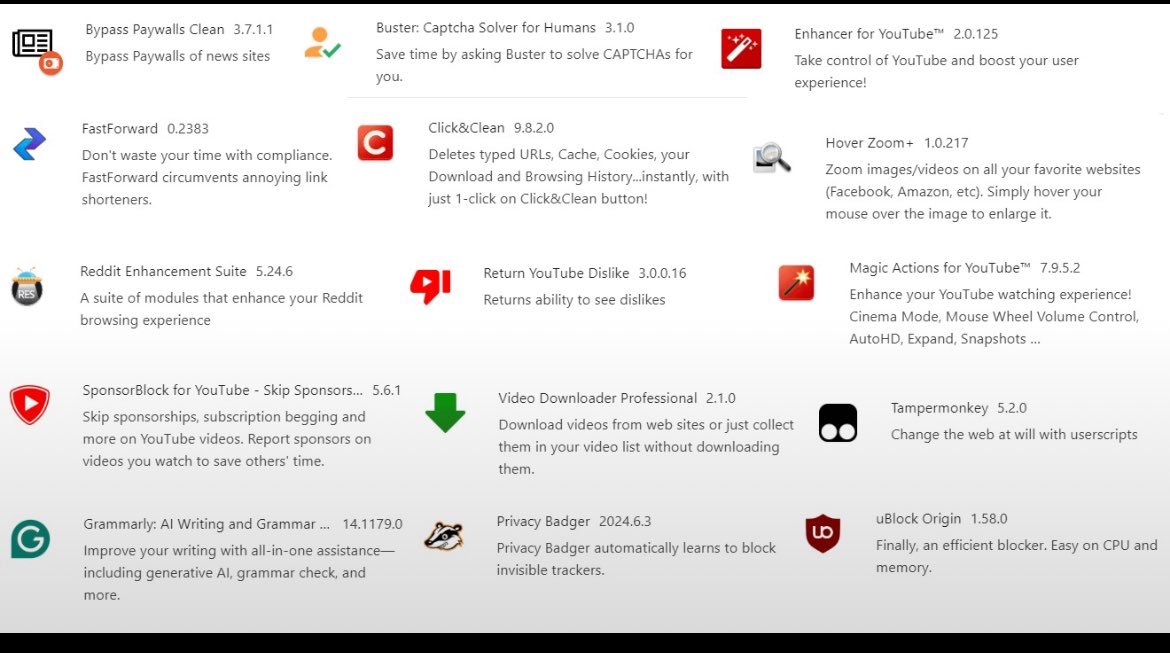The height and width of the screenshot is (653, 1170).
Task: Click version number 2.0.125
Action: tap(975, 34)
